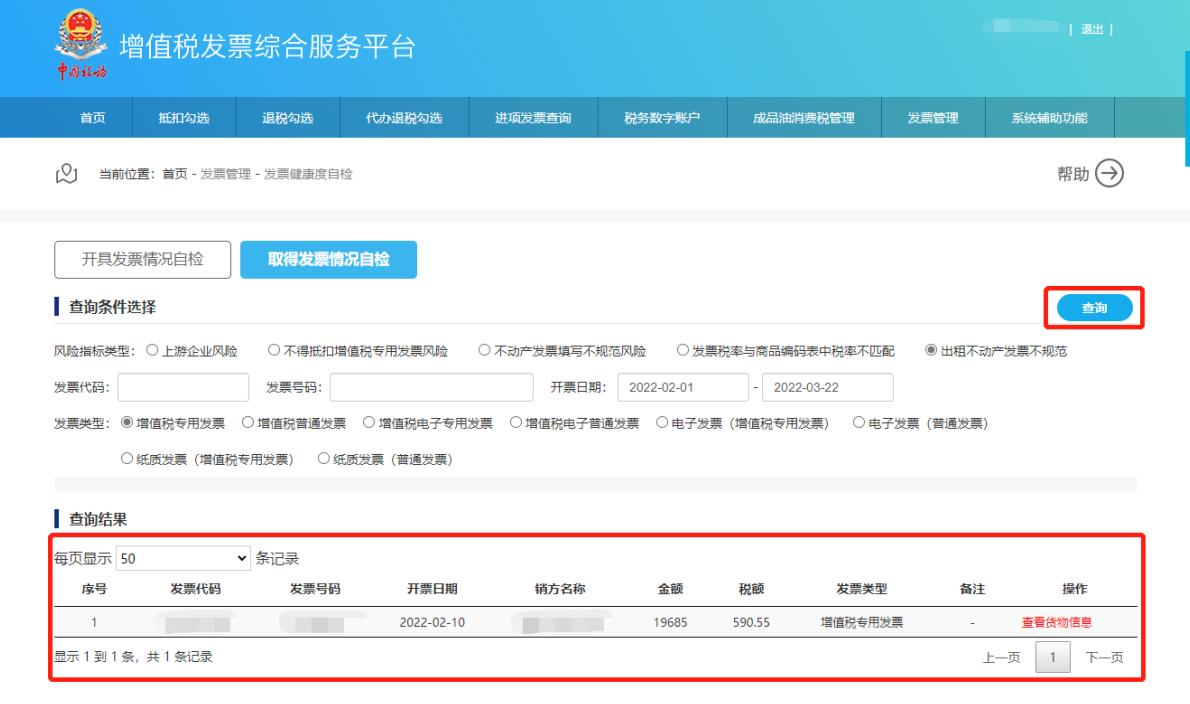Go to 下一页 in pagination
The height and width of the screenshot is (704, 1190).
(1104, 657)
